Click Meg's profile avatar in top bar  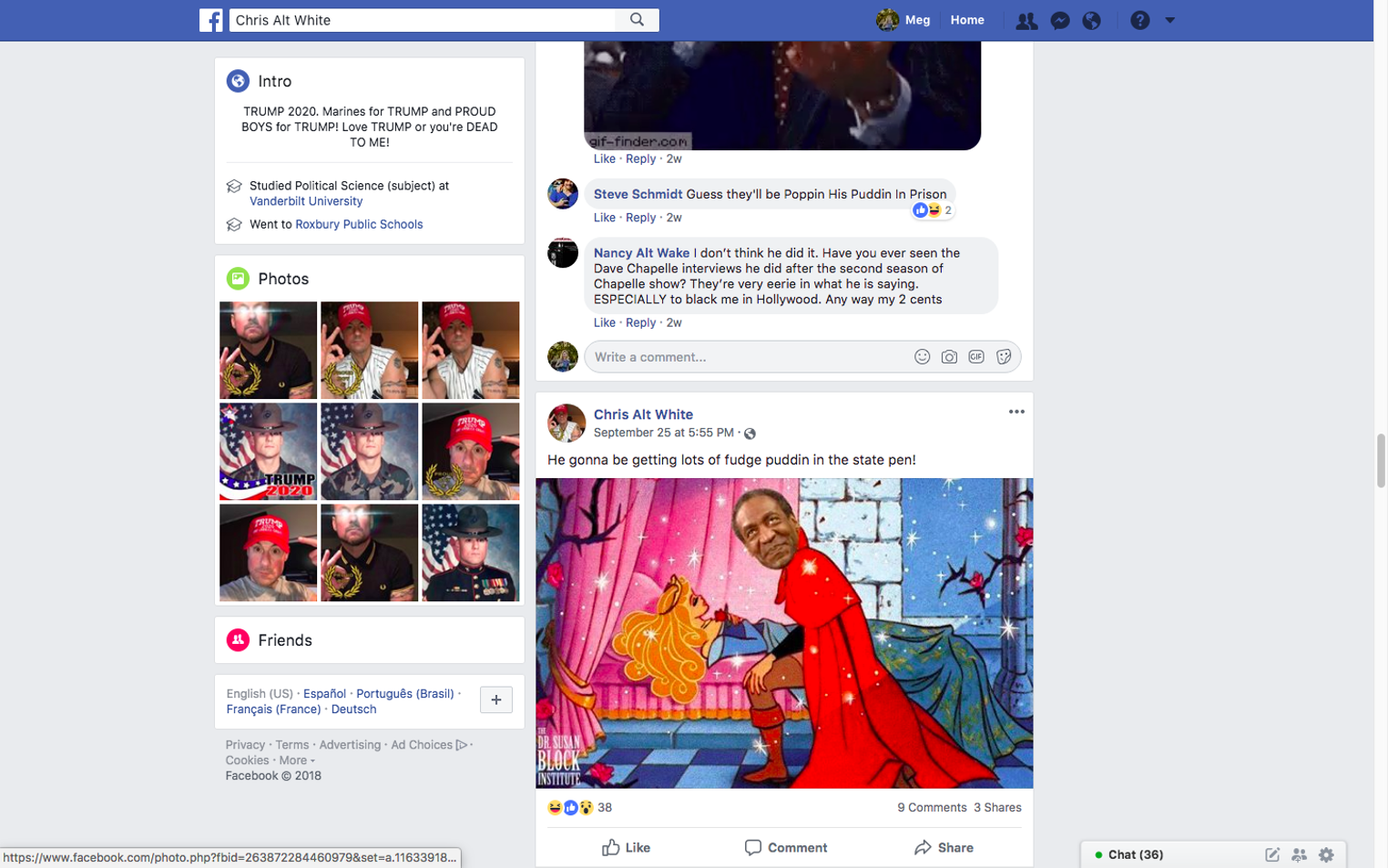(887, 20)
